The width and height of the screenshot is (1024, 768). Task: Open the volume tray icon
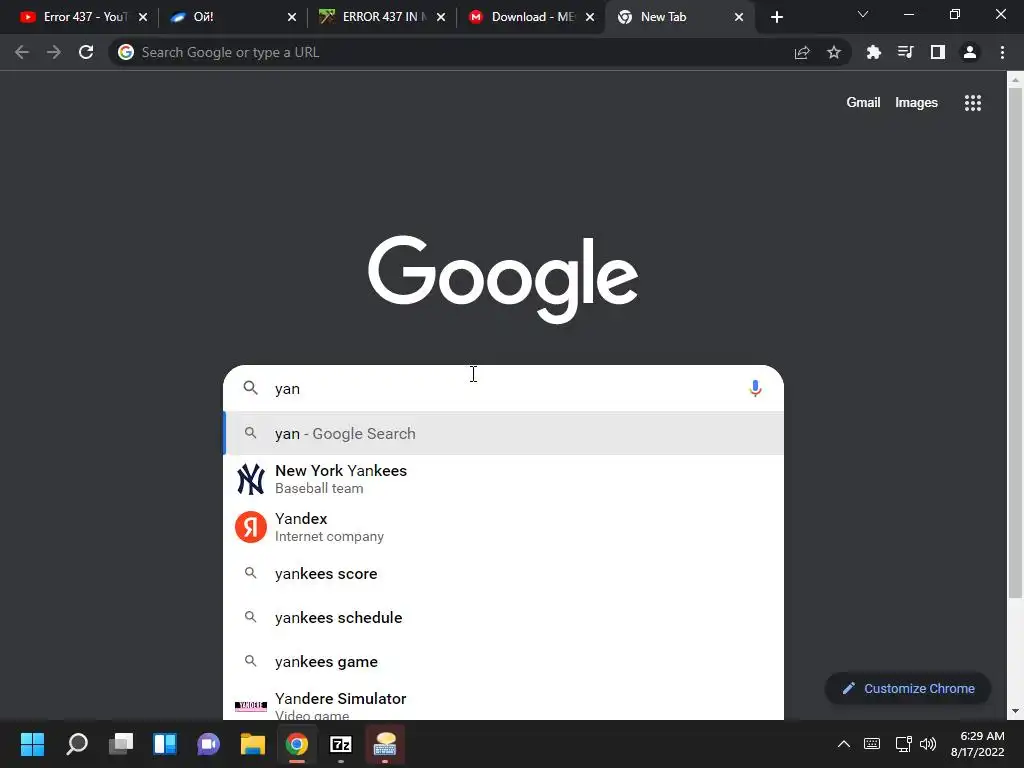(928, 744)
